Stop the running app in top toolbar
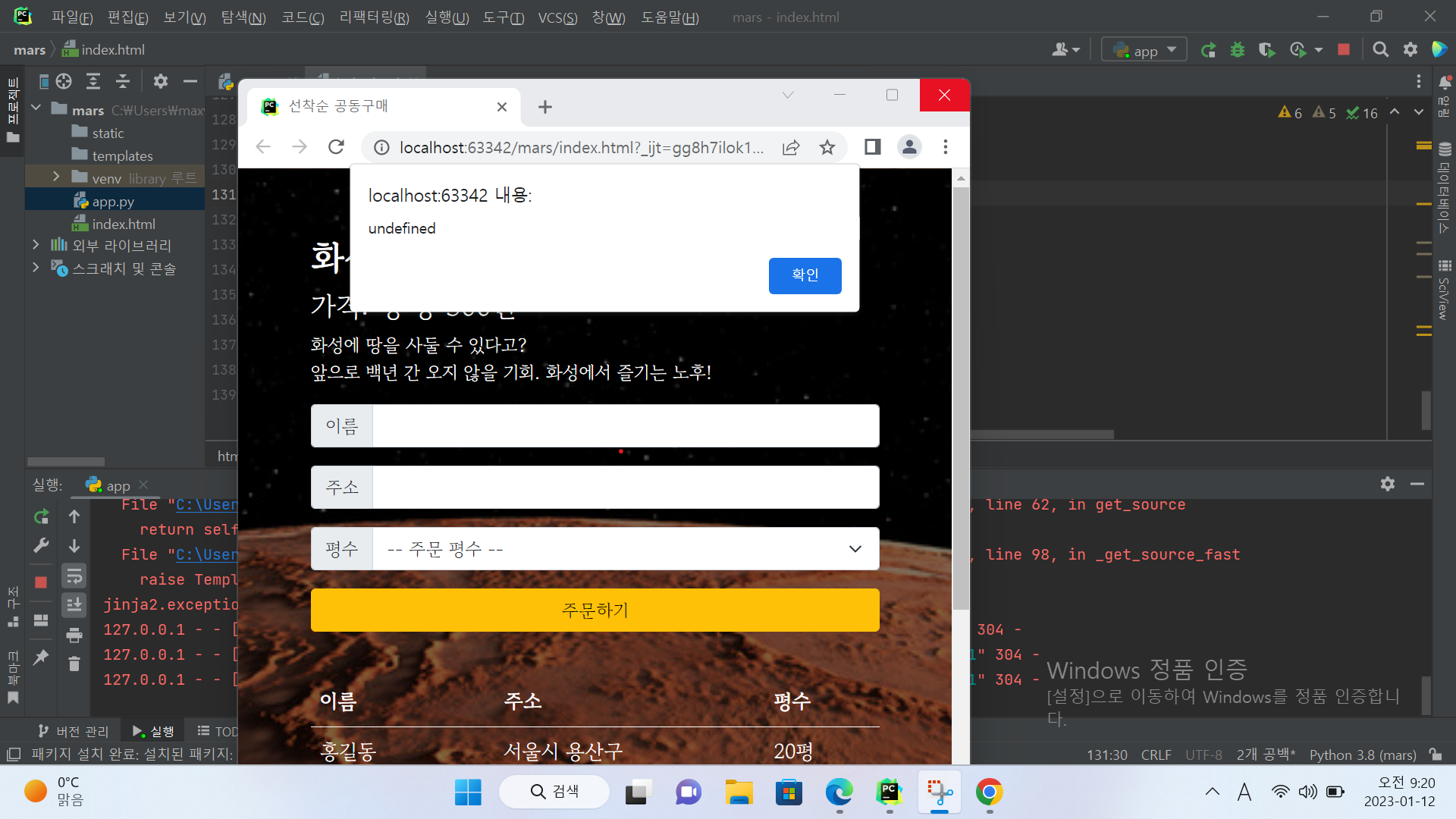This screenshot has height=819, width=1456. [1344, 50]
